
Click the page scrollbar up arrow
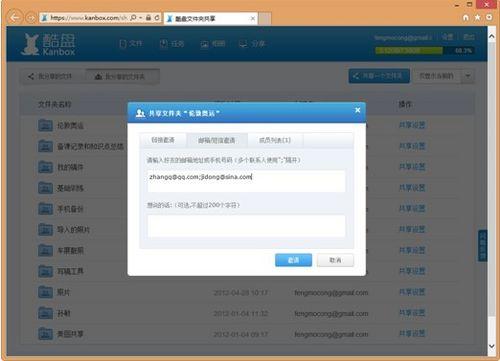492,36
